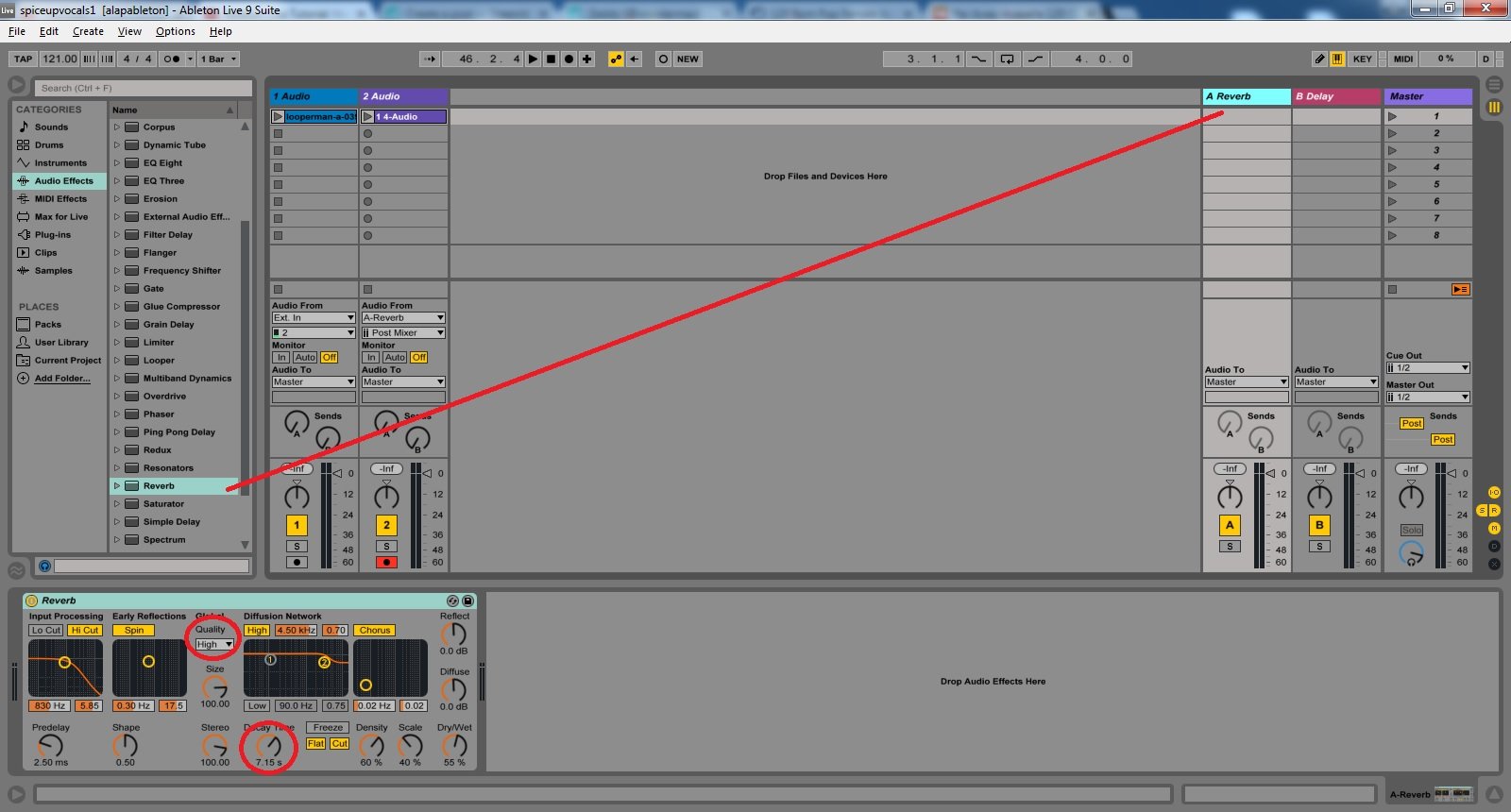1511x812 pixels.
Task: Switch to Arrangement View via selector icon
Action: tap(1494, 85)
